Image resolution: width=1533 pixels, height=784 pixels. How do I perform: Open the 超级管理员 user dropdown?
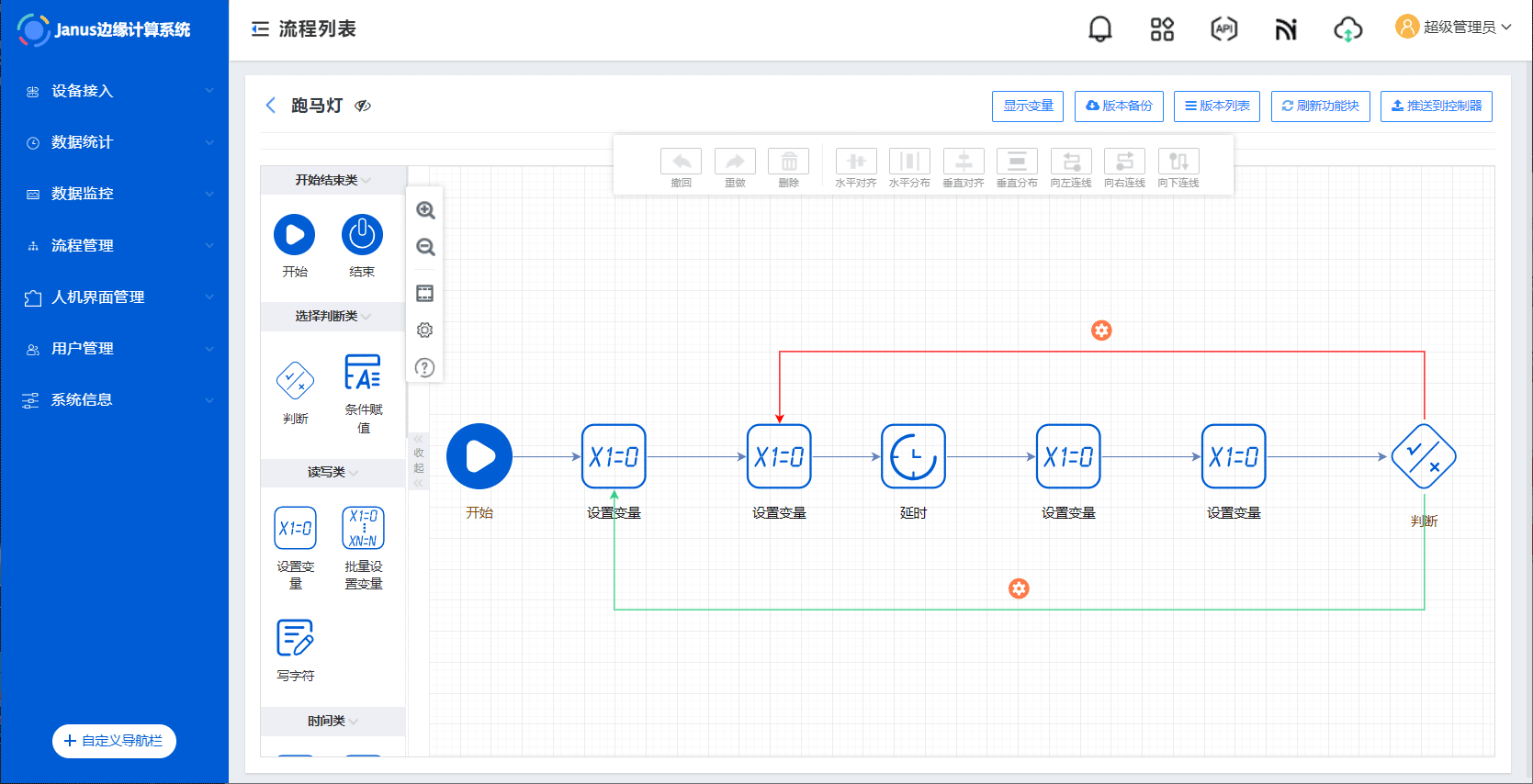pyautogui.click(x=1453, y=28)
